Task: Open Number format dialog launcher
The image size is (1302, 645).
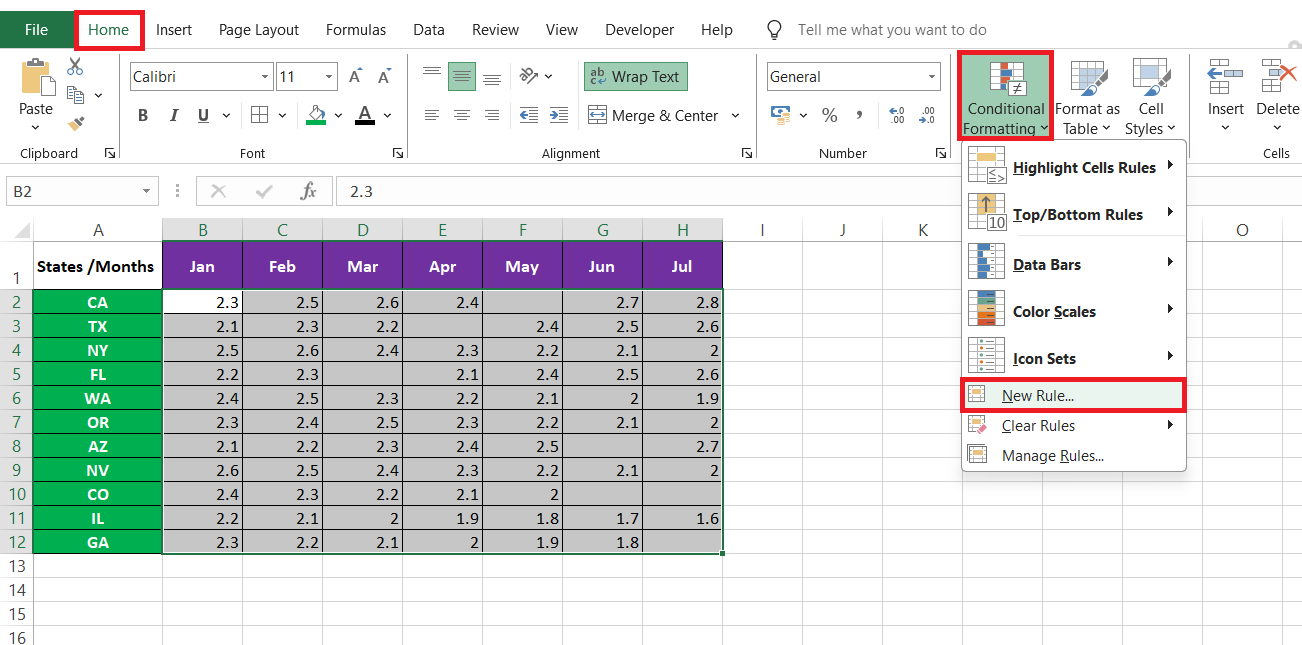Action: [941, 154]
